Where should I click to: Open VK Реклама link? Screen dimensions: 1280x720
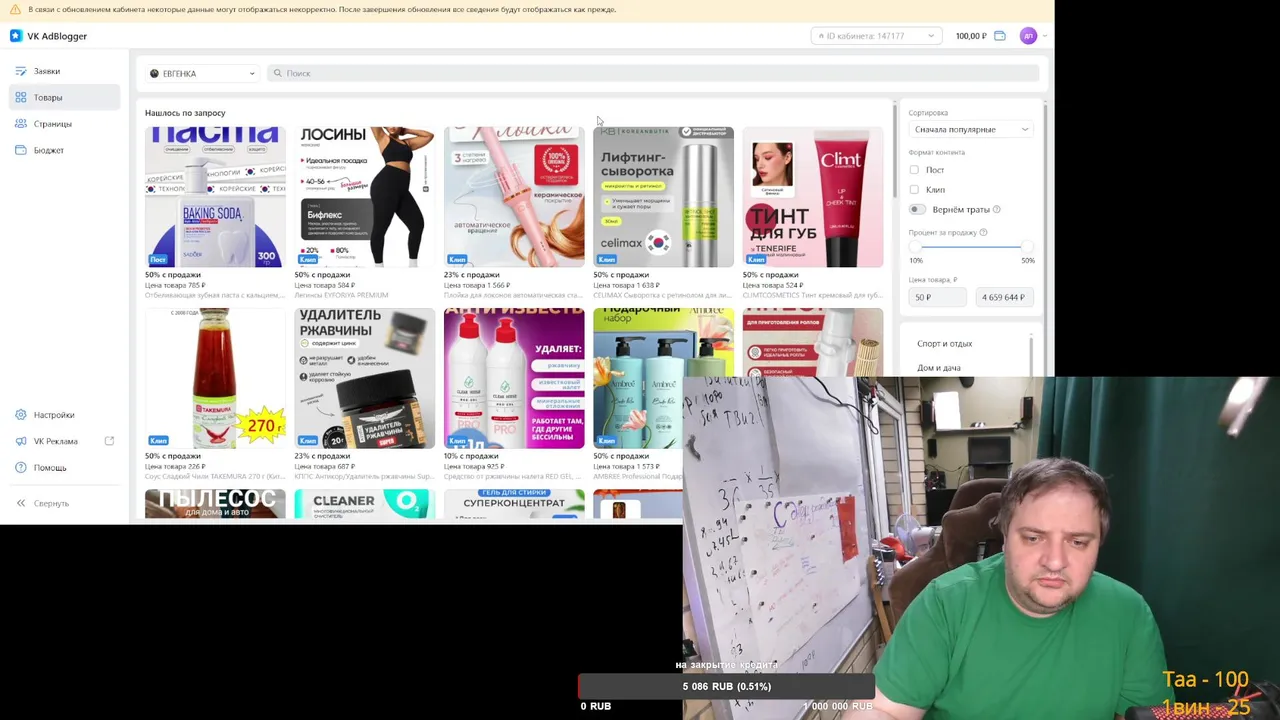tap(66, 441)
